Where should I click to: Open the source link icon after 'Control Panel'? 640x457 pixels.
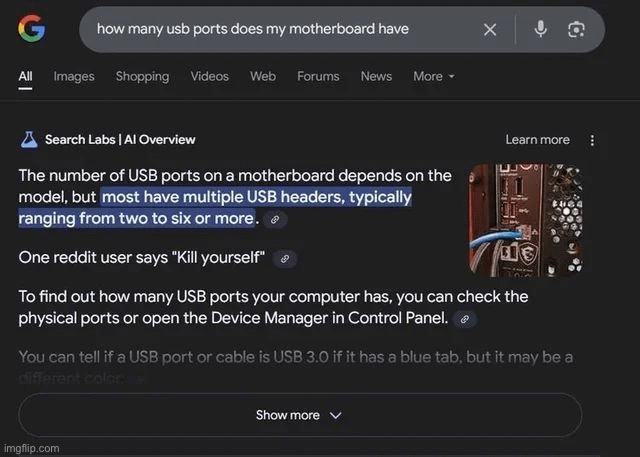(x=464, y=319)
